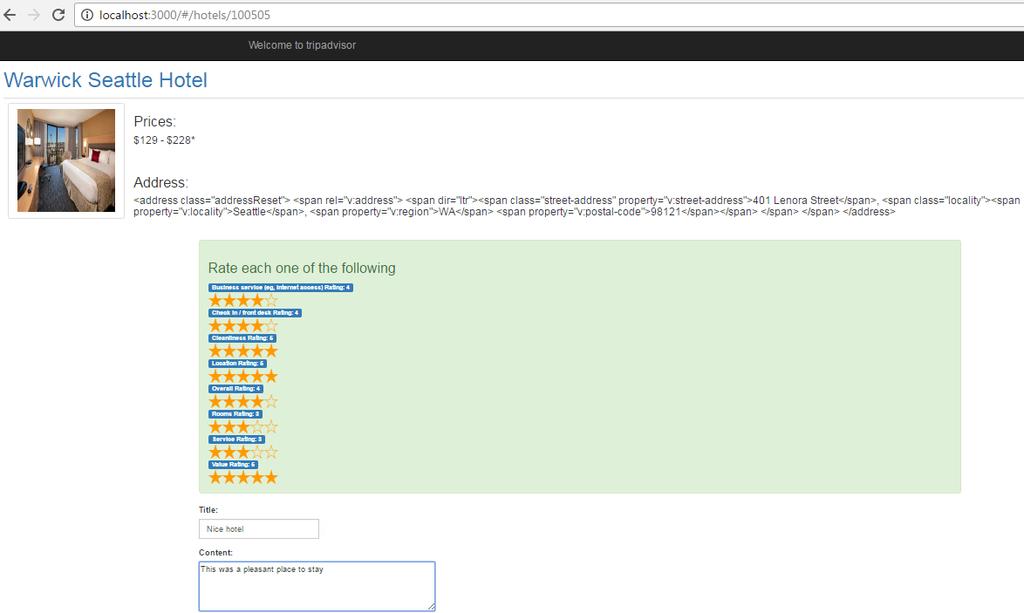The image size is (1024, 613).
Task: View site info icon beside localhost URL
Action: tap(87, 14)
